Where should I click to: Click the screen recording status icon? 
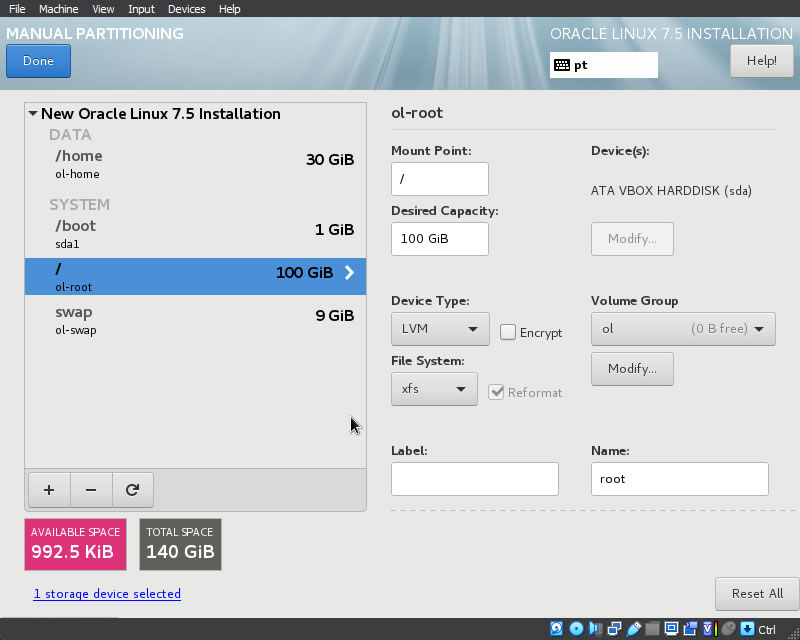click(x=691, y=629)
